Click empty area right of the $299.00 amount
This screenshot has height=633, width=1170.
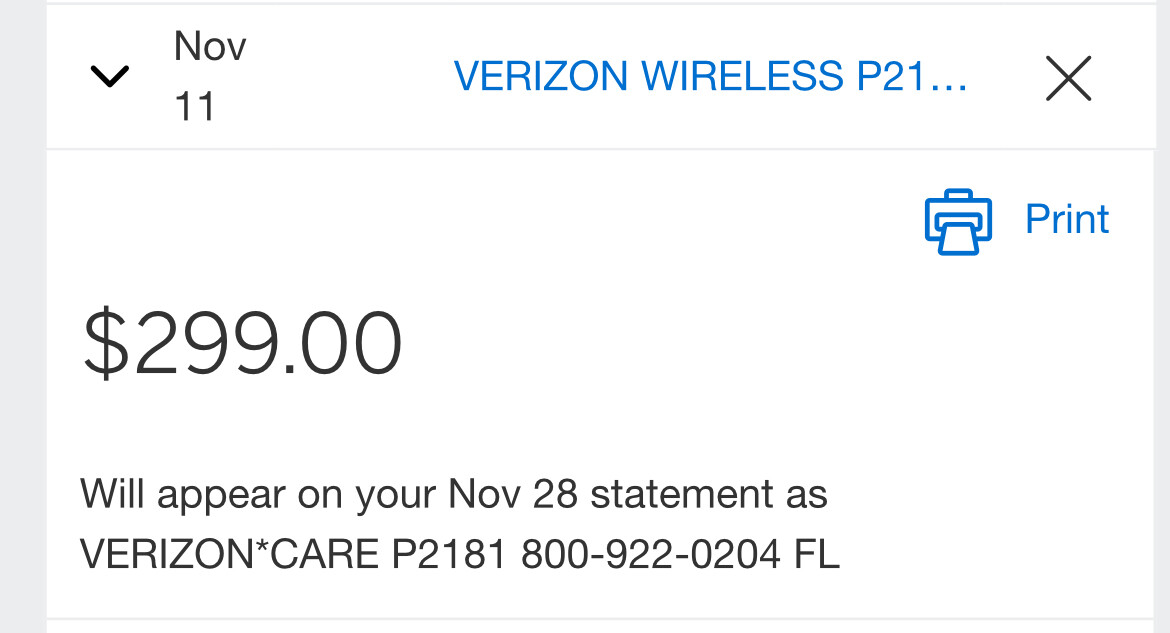750,344
